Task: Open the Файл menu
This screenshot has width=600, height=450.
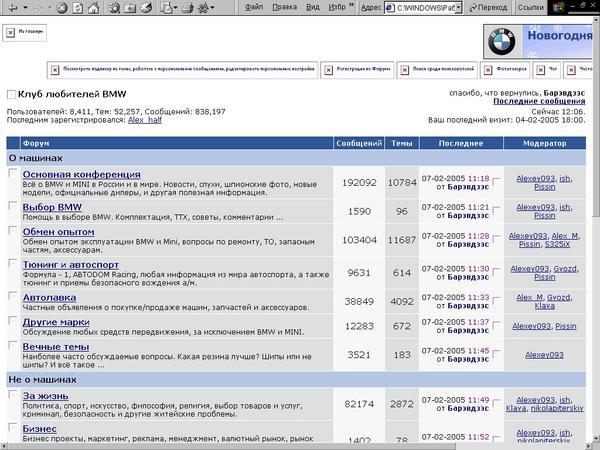Action: (x=254, y=7)
